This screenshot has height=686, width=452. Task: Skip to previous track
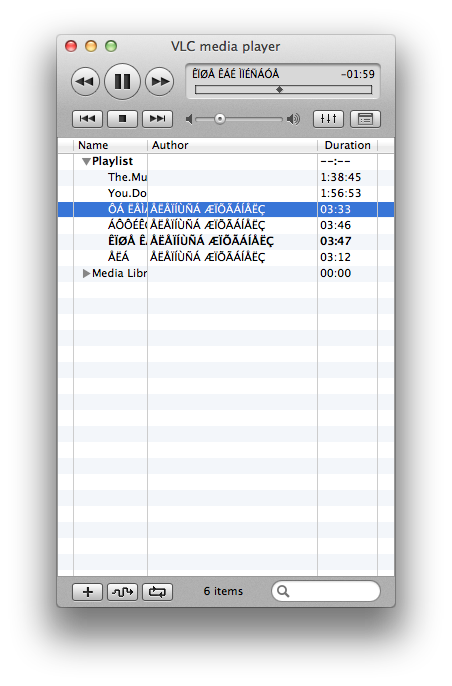(x=87, y=119)
